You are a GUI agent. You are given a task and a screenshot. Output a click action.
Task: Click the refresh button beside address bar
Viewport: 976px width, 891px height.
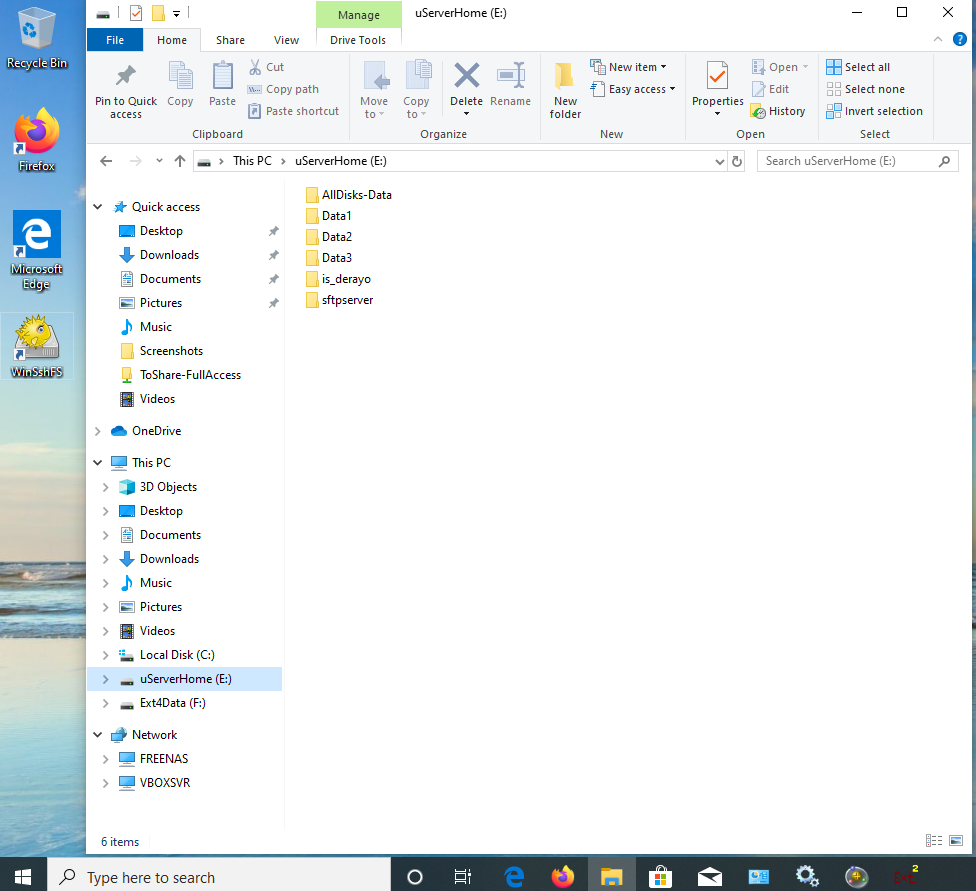(x=738, y=161)
